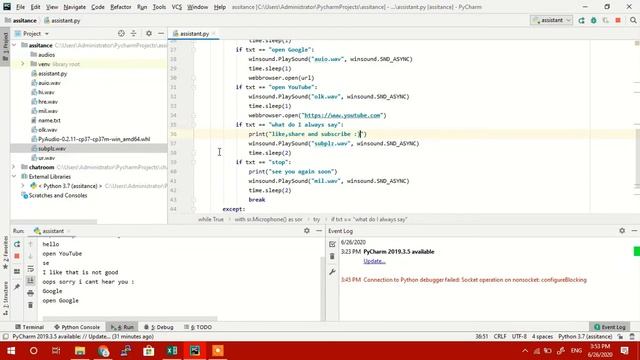The height and width of the screenshot is (360, 640).
Task: Click the collapse all icon in Project panel
Action: click(x=133, y=33)
